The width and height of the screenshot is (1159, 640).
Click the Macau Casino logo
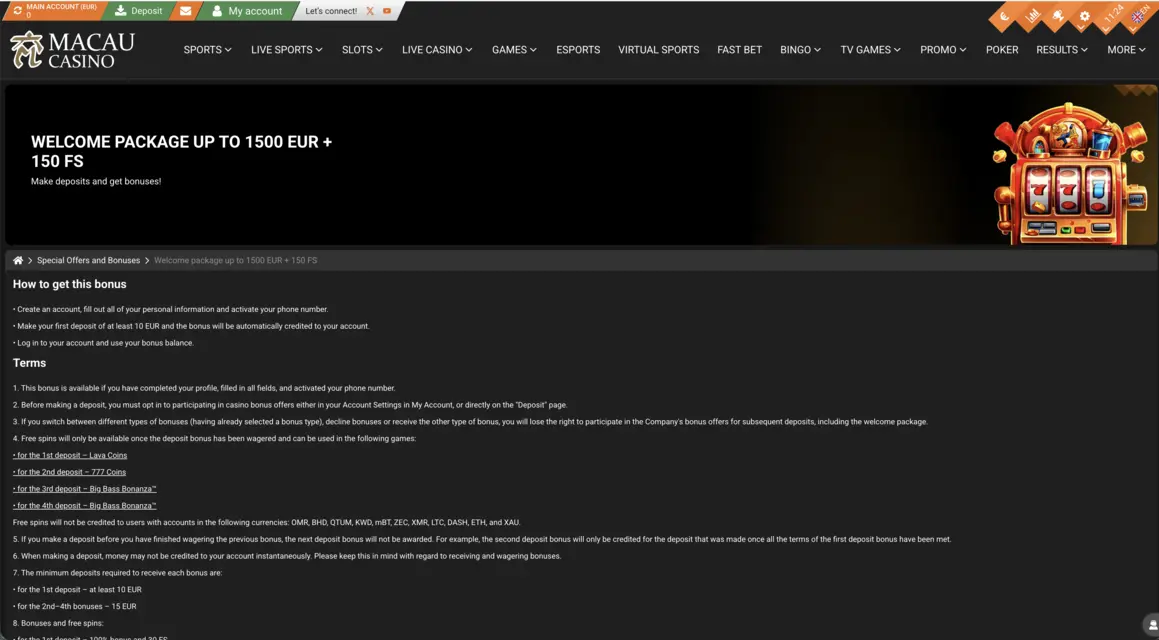[x=72, y=50]
